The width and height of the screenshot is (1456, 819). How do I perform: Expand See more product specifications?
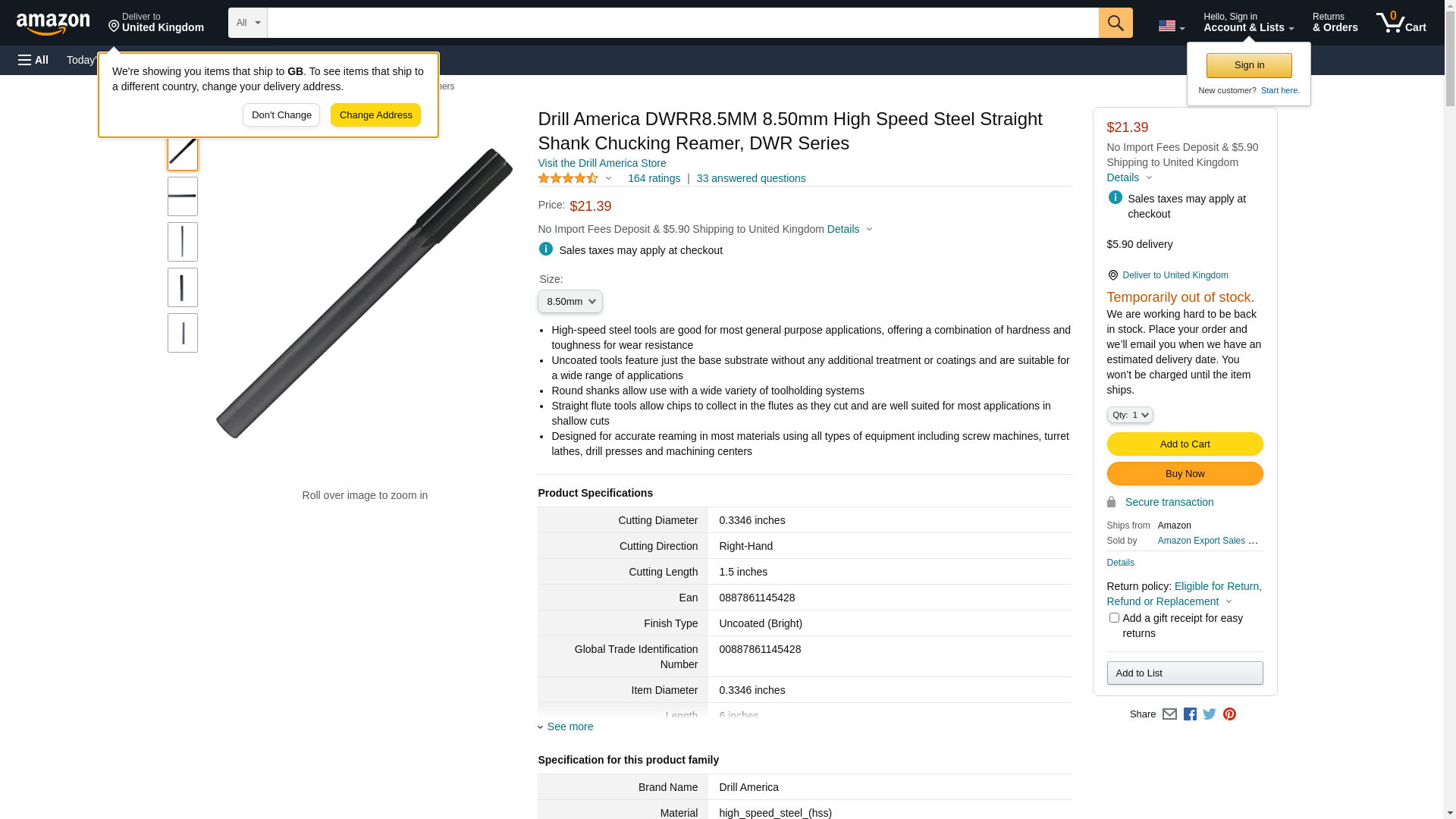click(x=570, y=726)
